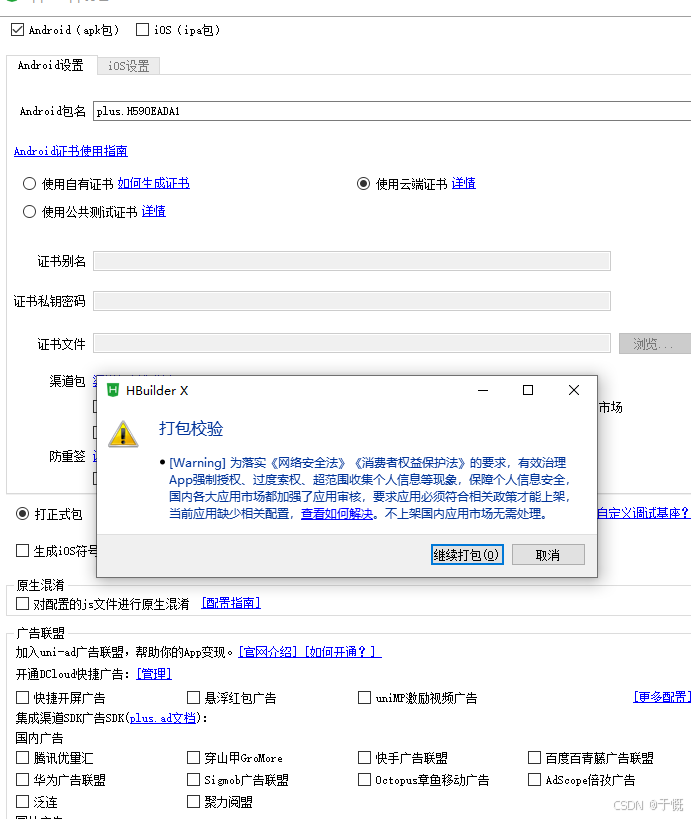
Task: Click the 证书私钥密码 input field
Action: tap(352, 301)
